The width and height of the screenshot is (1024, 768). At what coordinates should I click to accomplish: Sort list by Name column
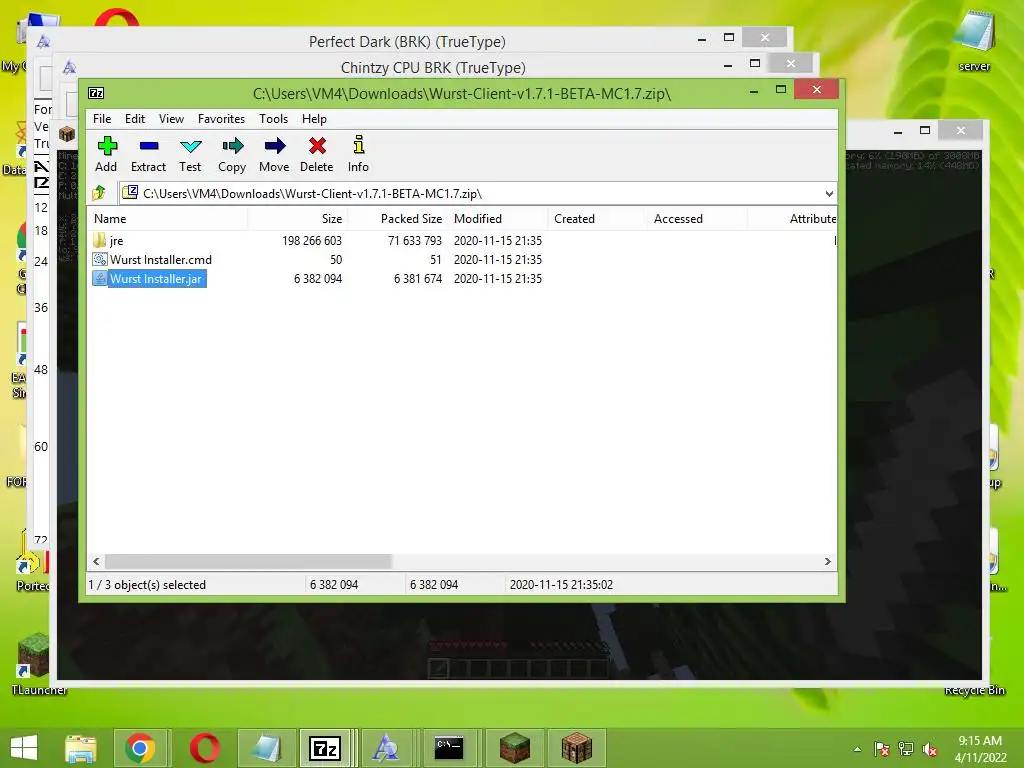(168, 219)
